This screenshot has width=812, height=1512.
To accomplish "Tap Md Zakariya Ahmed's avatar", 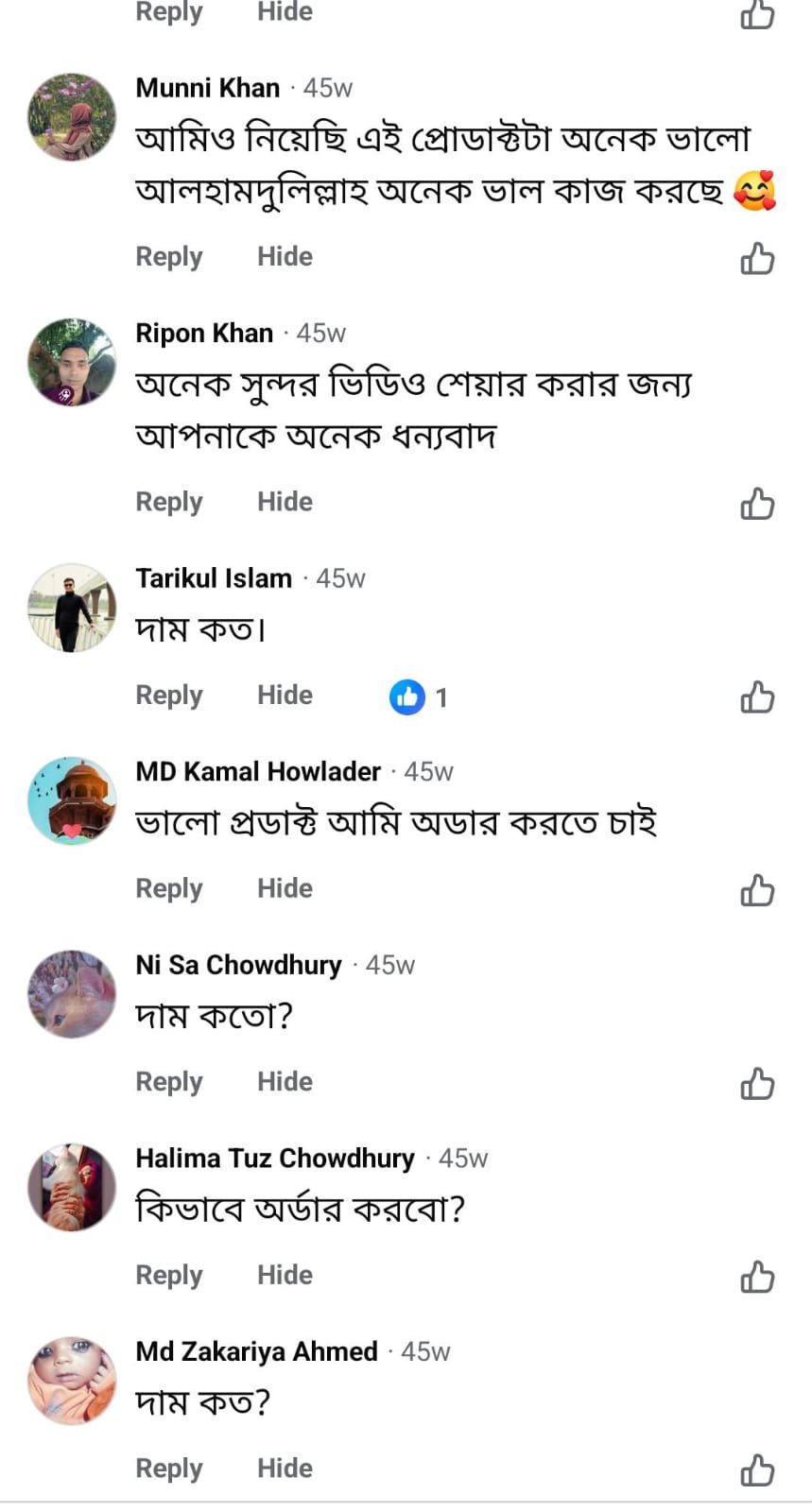I will [x=72, y=1381].
